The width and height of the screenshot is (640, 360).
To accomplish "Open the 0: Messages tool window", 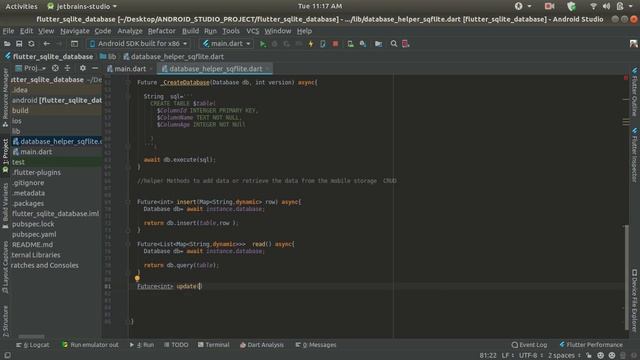I will click(x=316, y=345).
